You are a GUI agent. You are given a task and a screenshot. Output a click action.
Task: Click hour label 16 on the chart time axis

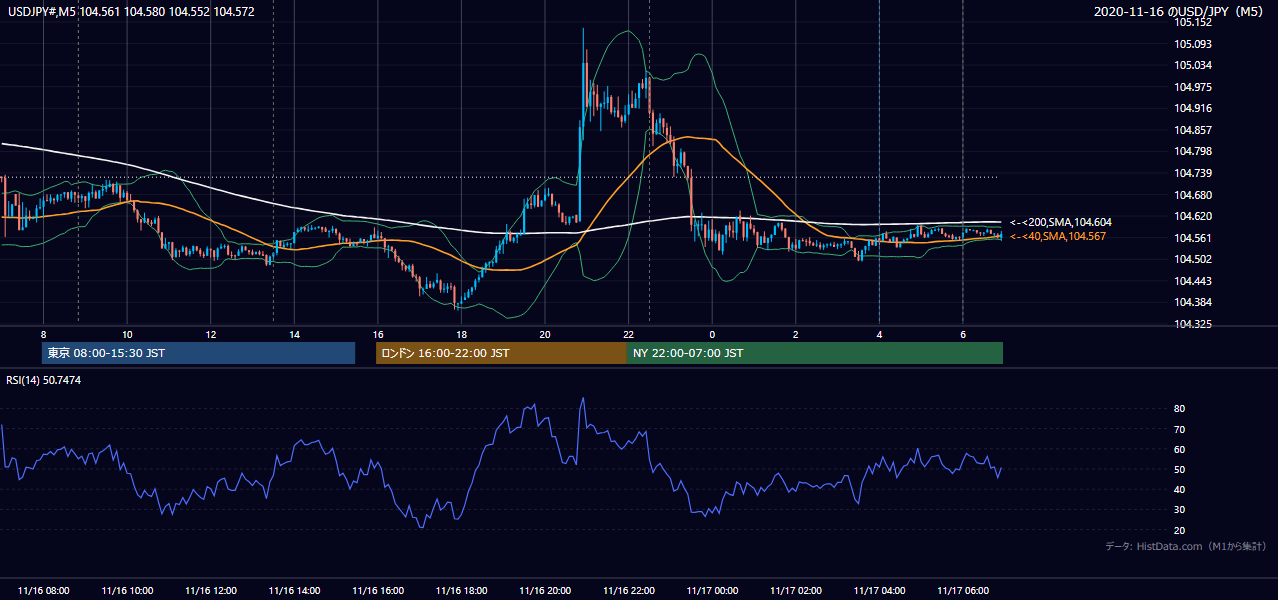pos(378,334)
